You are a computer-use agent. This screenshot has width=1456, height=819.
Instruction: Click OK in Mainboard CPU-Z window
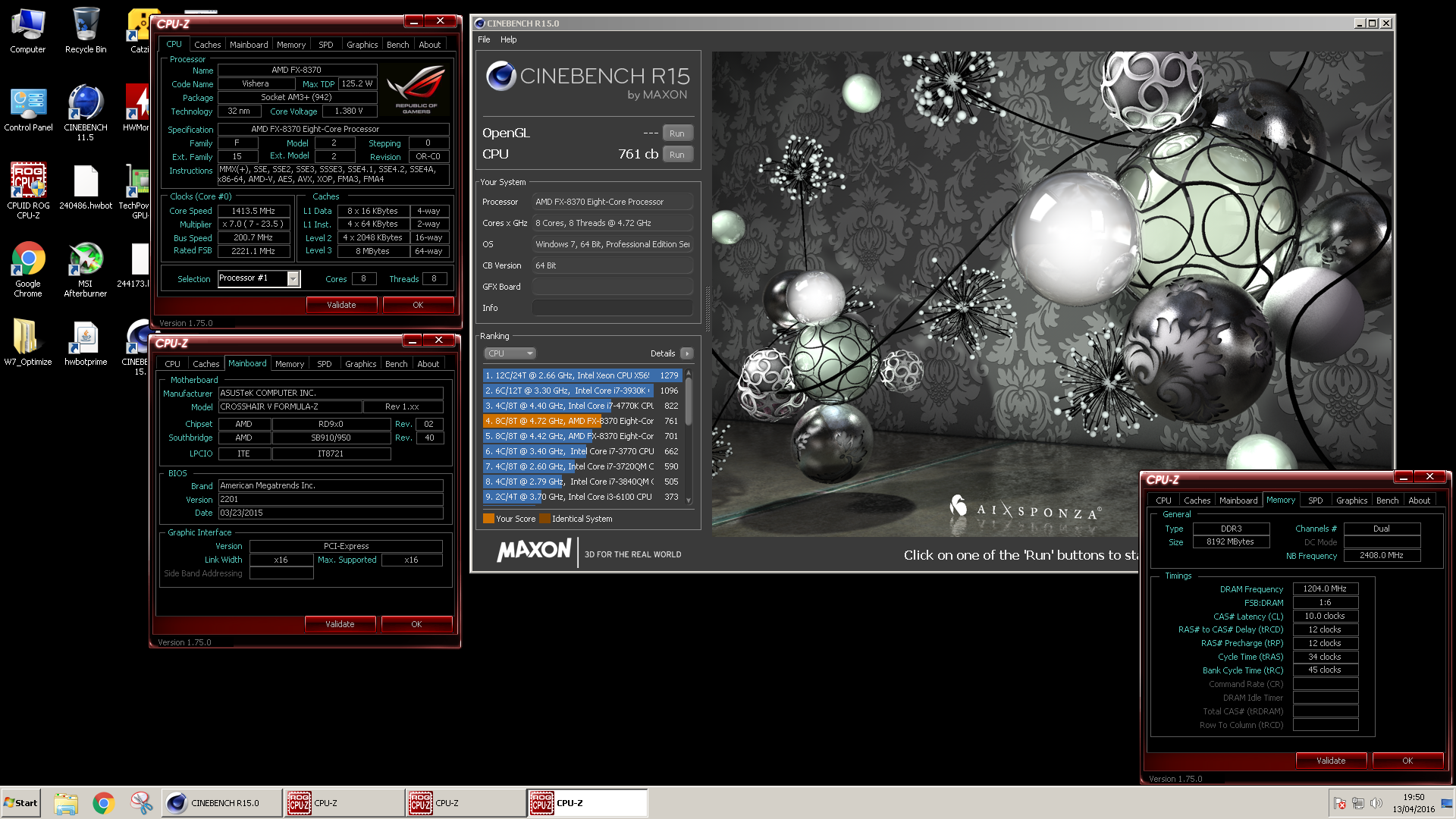pos(416,624)
